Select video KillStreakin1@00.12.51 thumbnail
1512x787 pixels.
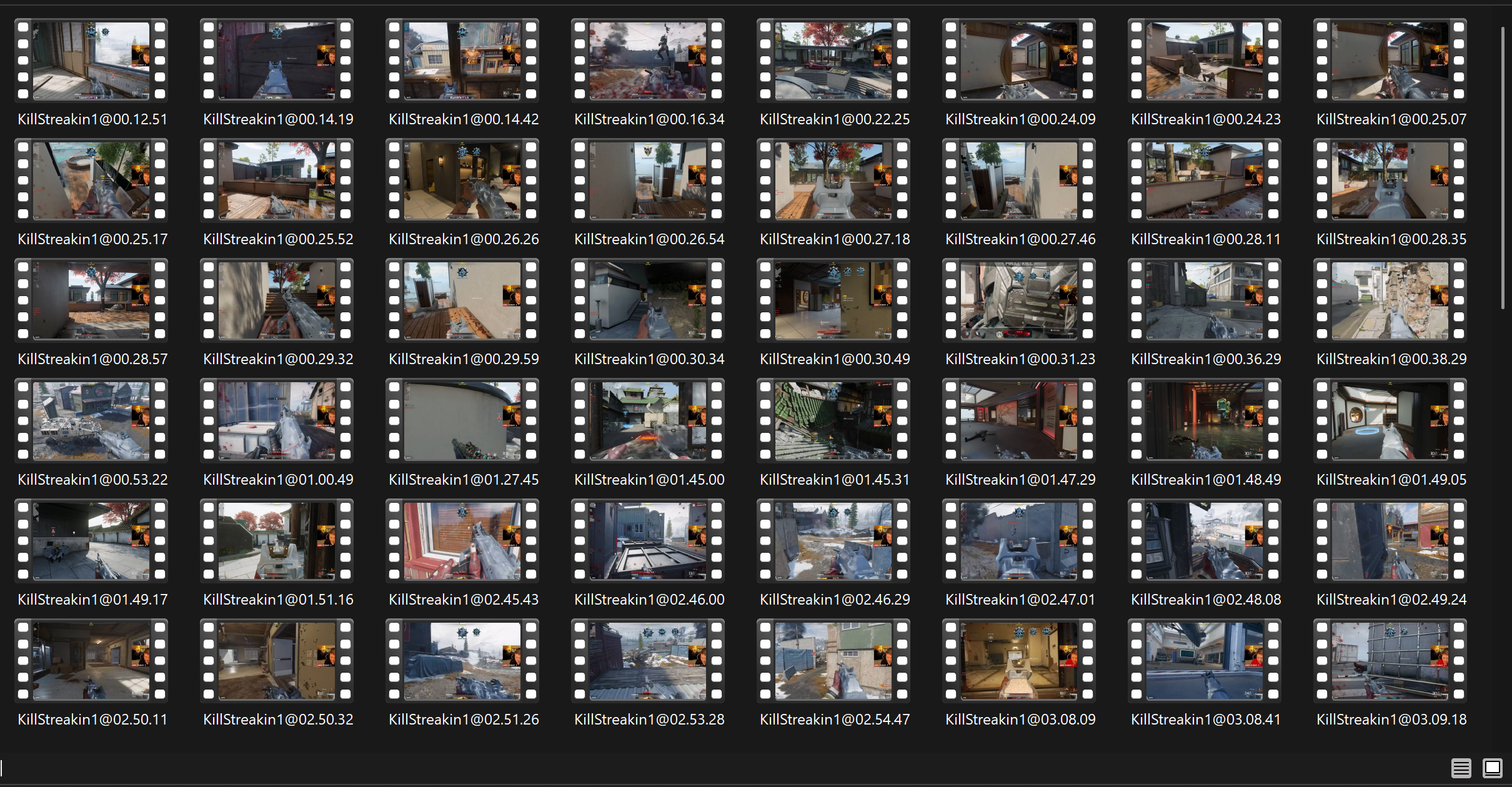(91, 61)
